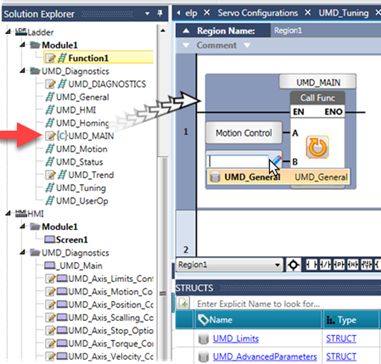Collapse the HMI root node

pyautogui.click(x=8, y=214)
